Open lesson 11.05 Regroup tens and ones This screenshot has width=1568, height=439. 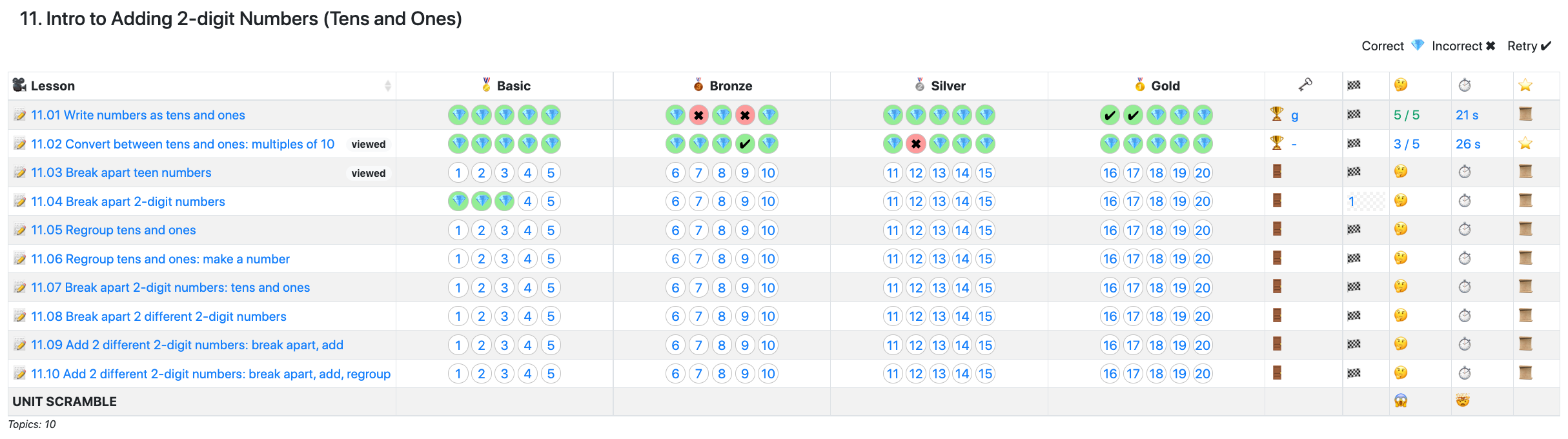tap(114, 230)
